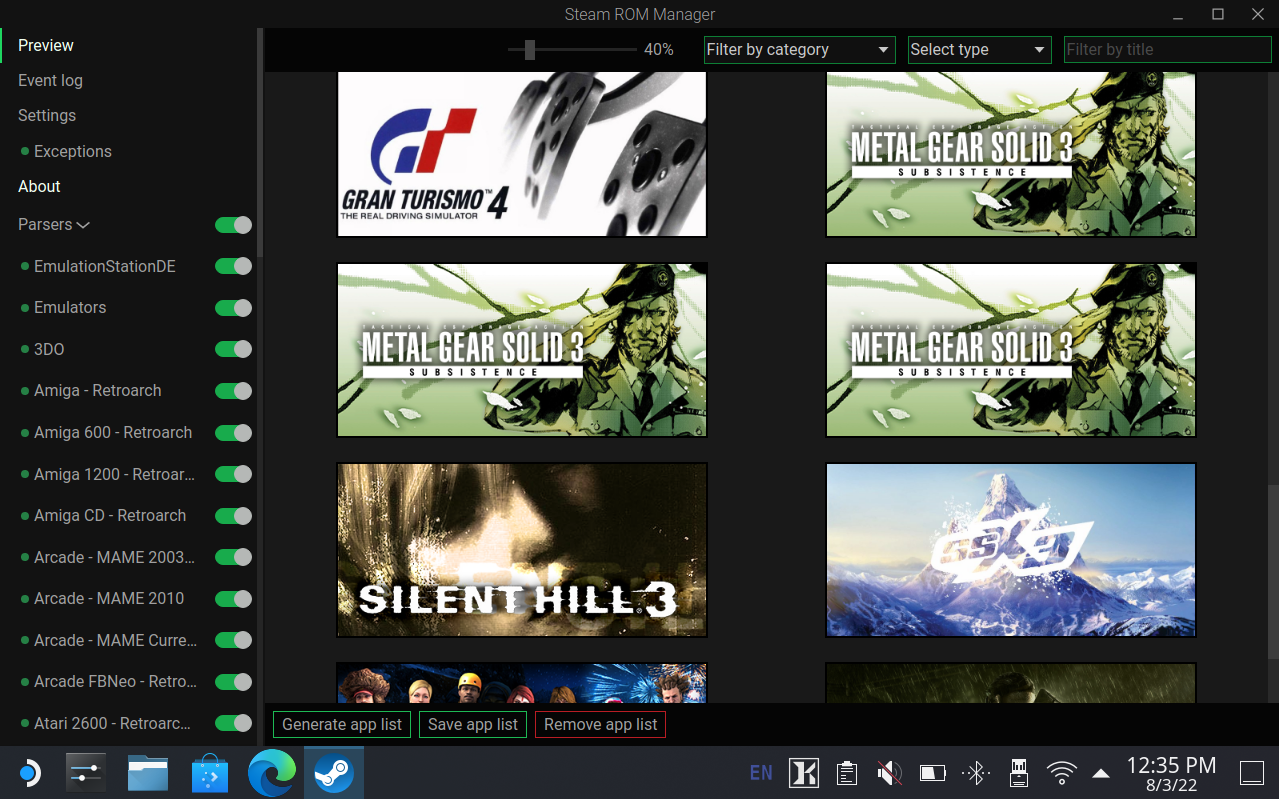This screenshot has height=799, width=1279.
Task: Toggle the Arcade FBNeo parser switch
Action: pyautogui.click(x=233, y=682)
